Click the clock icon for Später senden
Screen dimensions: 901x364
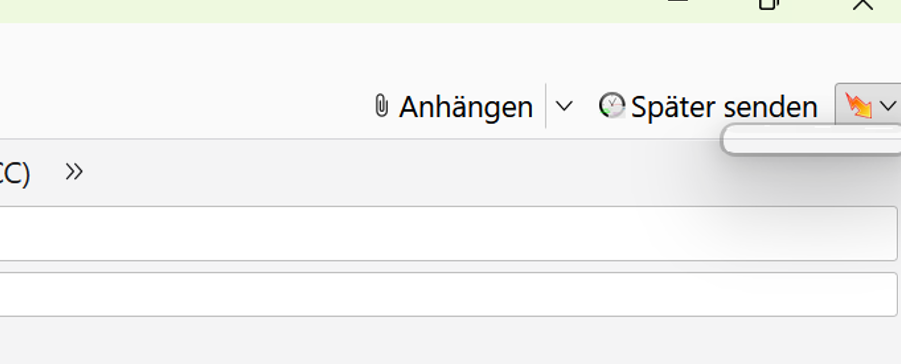(x=611, y=106)
